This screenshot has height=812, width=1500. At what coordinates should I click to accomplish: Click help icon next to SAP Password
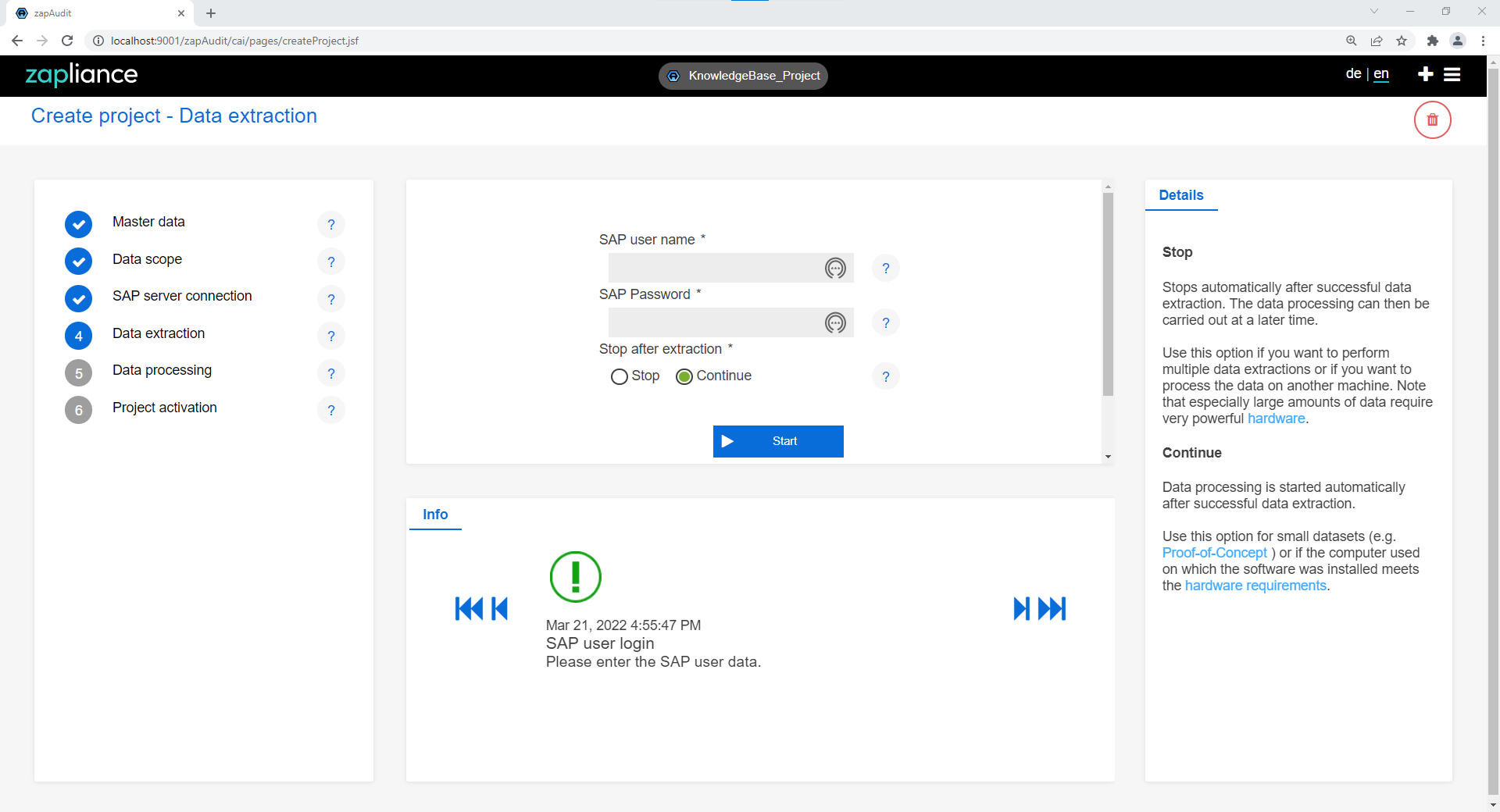886,322
